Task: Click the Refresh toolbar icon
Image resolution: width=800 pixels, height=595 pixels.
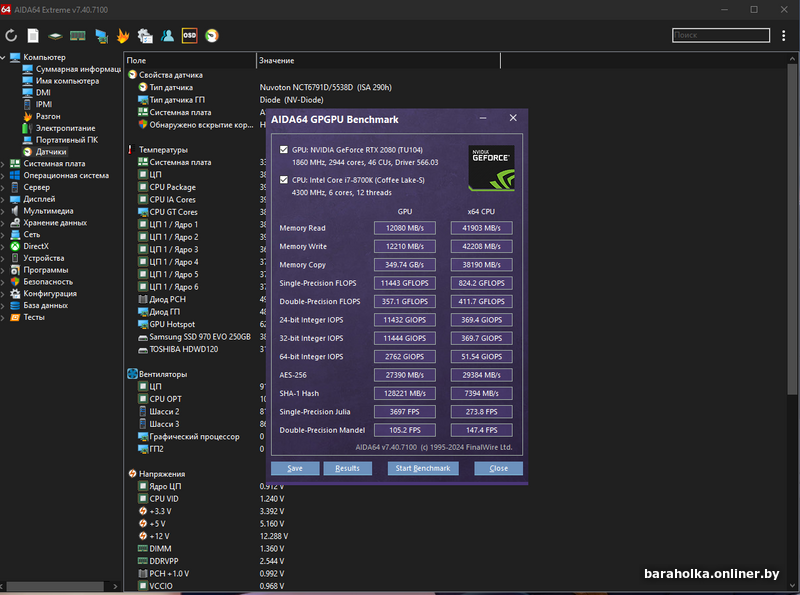Action: pyautogui.click(x=11, y=35)
